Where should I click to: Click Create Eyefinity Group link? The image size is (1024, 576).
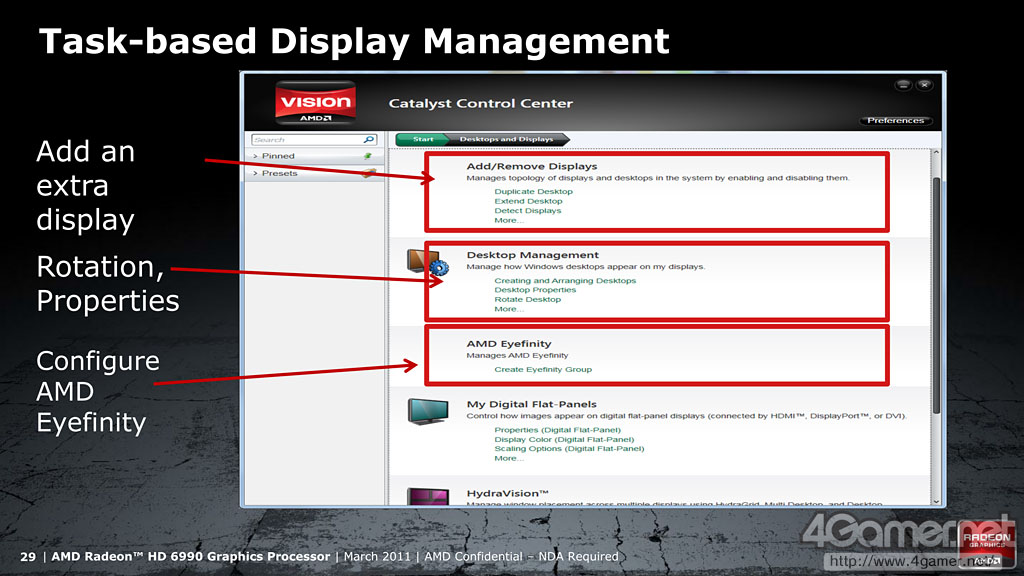tap(543, 370)
